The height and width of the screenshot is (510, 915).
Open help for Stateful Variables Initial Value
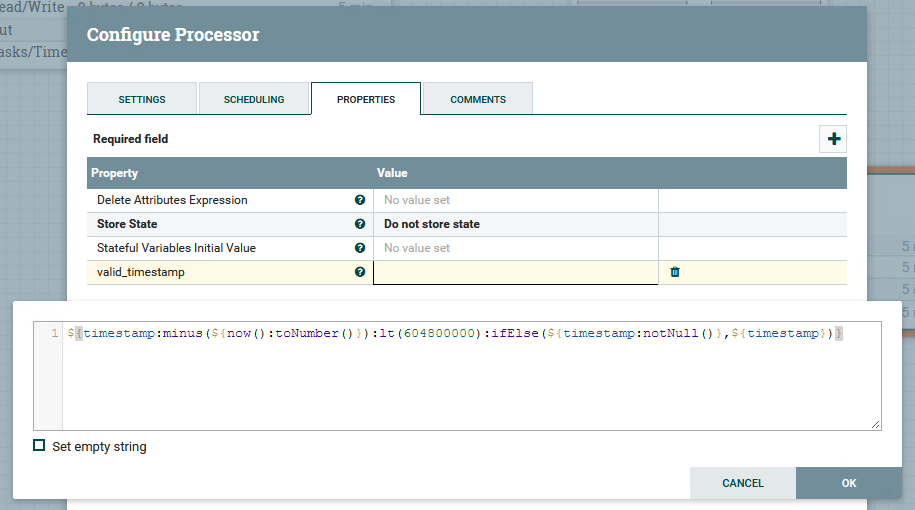[360, 248]
